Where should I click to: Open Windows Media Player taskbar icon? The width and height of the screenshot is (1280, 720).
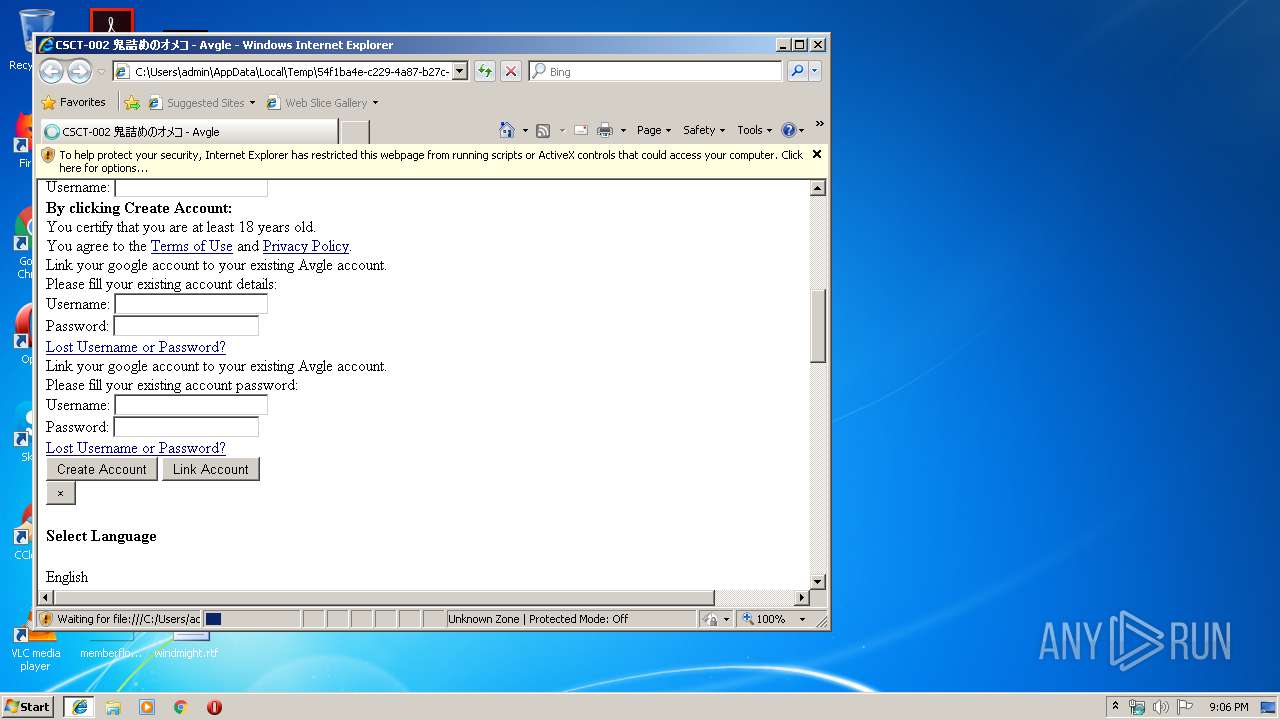coord(147,706)
